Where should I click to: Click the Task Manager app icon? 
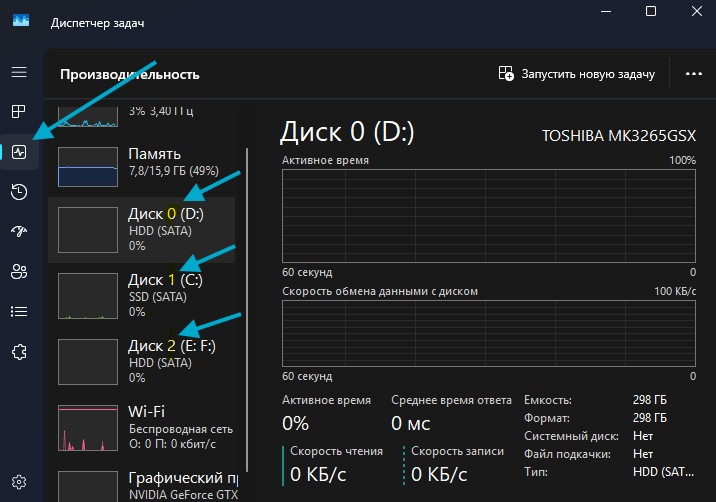point(21,21)
